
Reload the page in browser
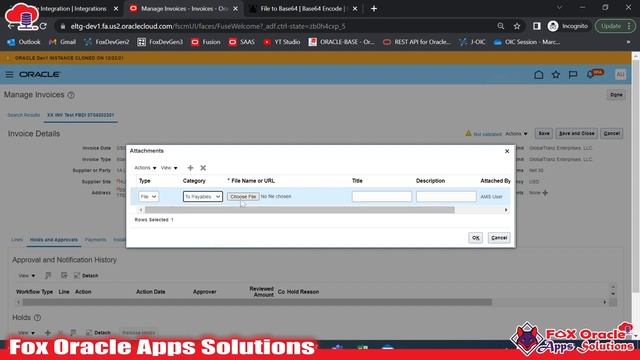pyautogui.click(x=43, y=26)
